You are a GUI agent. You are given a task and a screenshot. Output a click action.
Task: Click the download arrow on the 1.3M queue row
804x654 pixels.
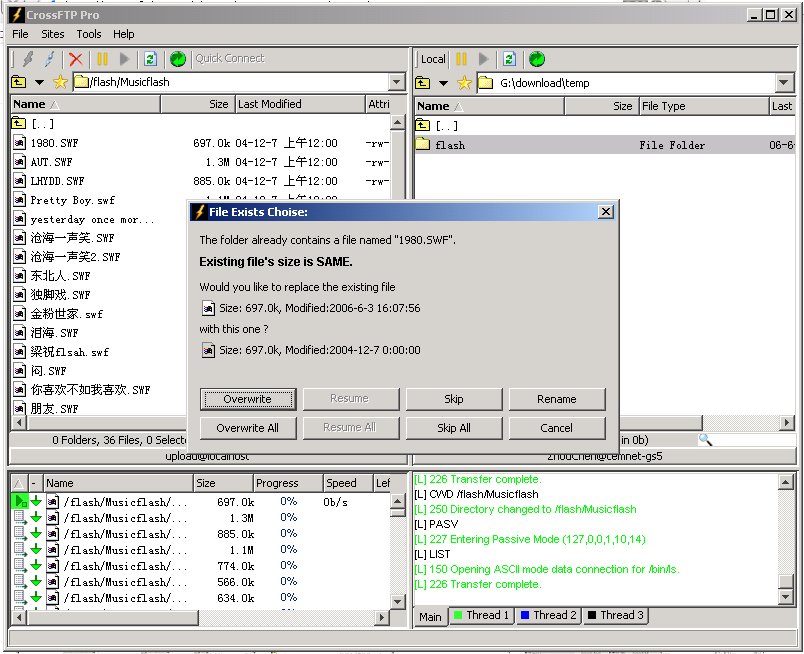click(36, 518)
